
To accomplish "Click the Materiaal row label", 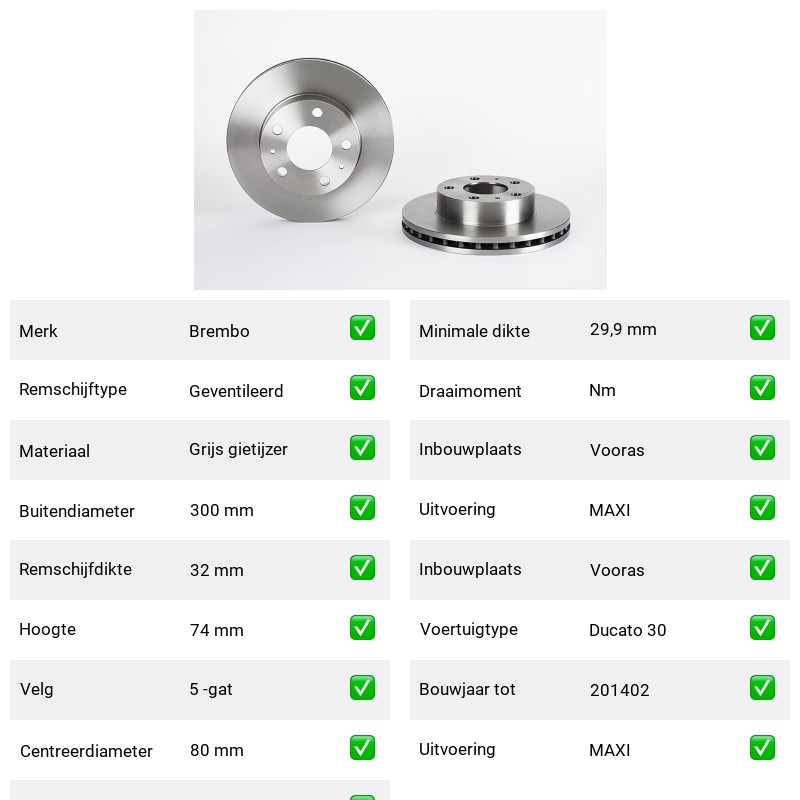I will 55,451.
